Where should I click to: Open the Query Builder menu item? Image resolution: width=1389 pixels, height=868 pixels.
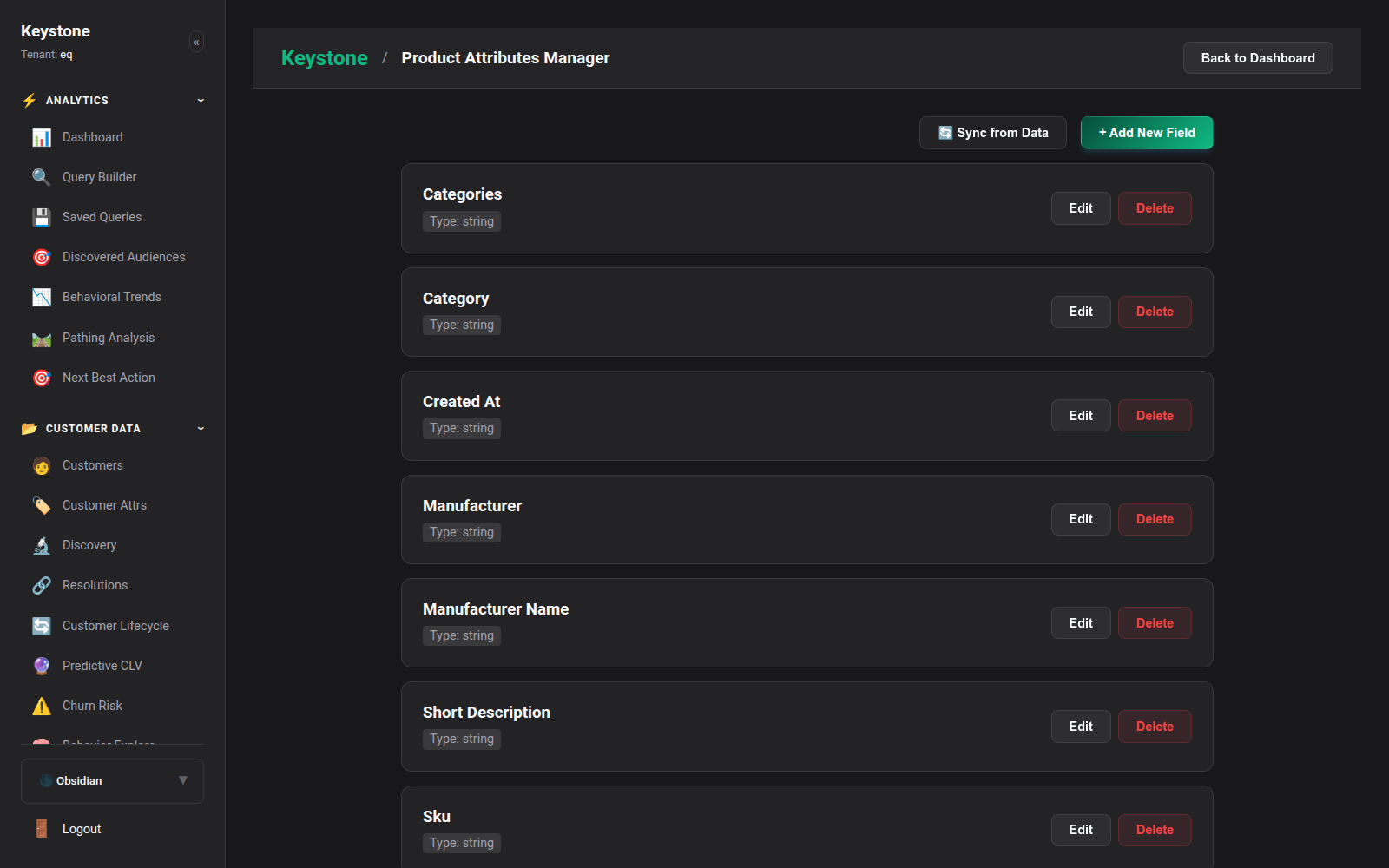point(113,177)
